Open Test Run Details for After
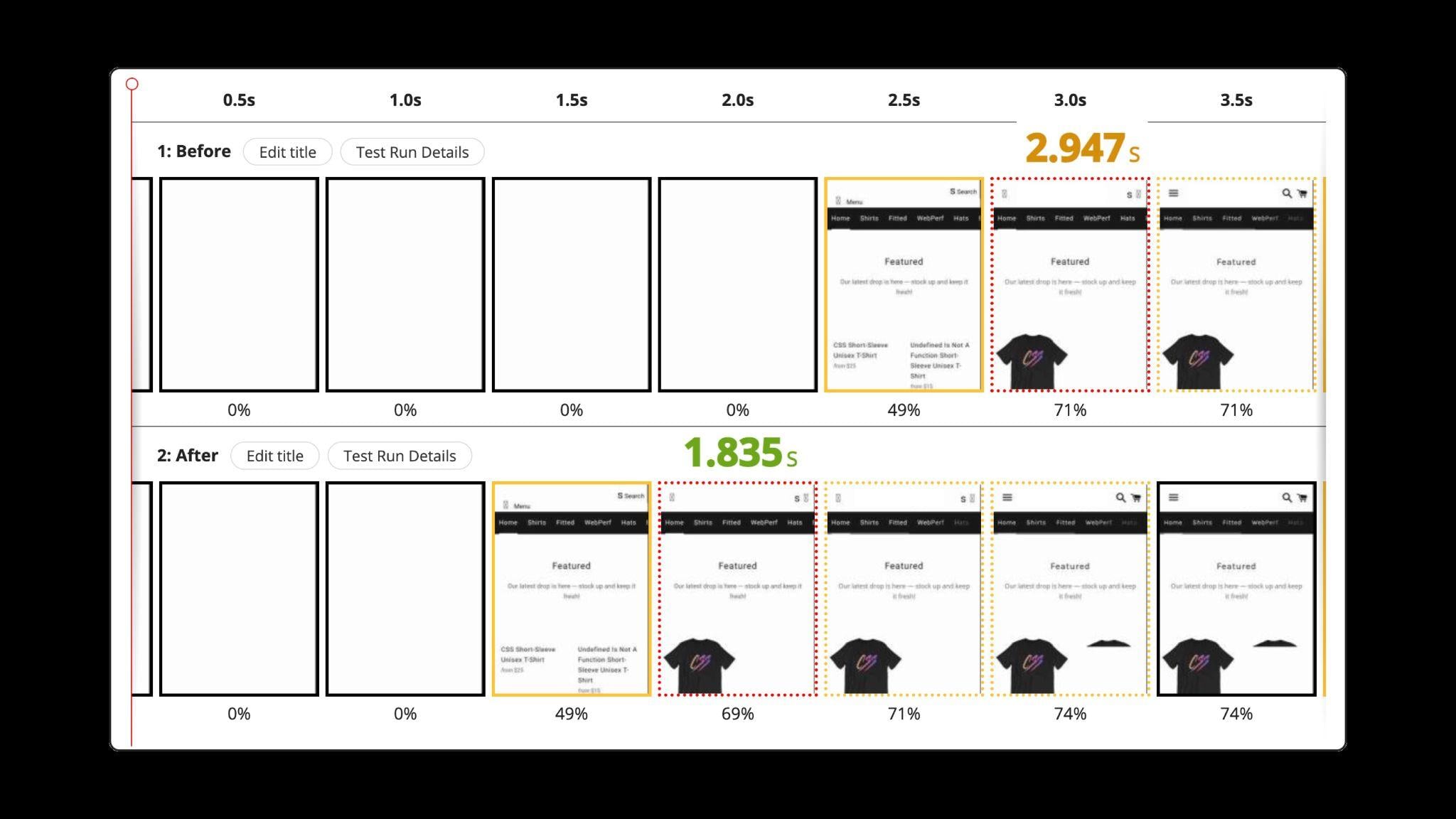 (x=399, y=455)
